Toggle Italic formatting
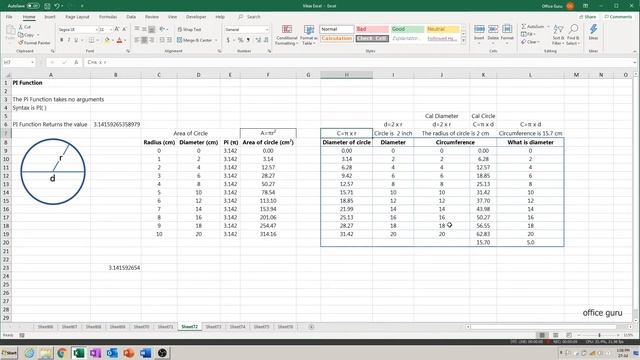This screenshot has height=360, width=640. coord(68,40)
